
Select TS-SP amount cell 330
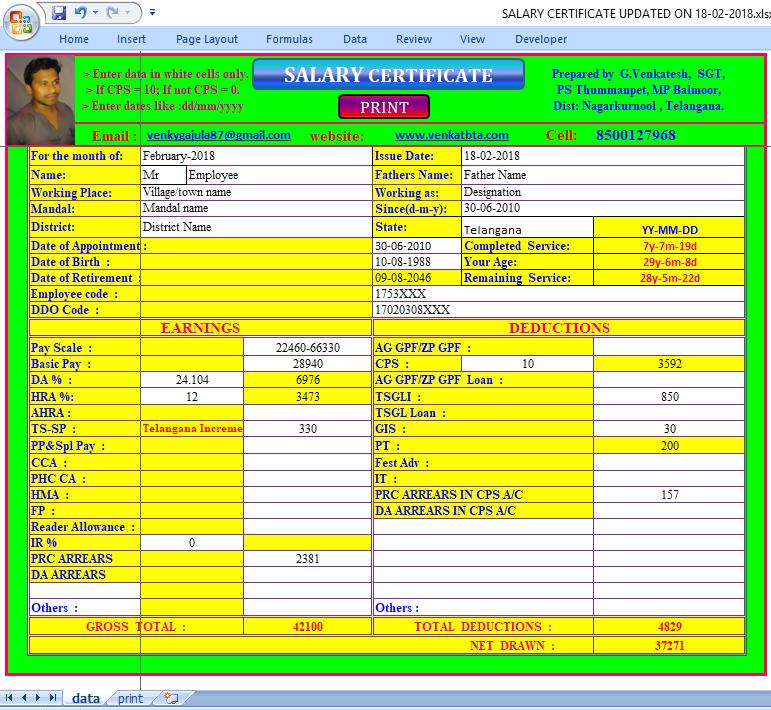[307, 429]
